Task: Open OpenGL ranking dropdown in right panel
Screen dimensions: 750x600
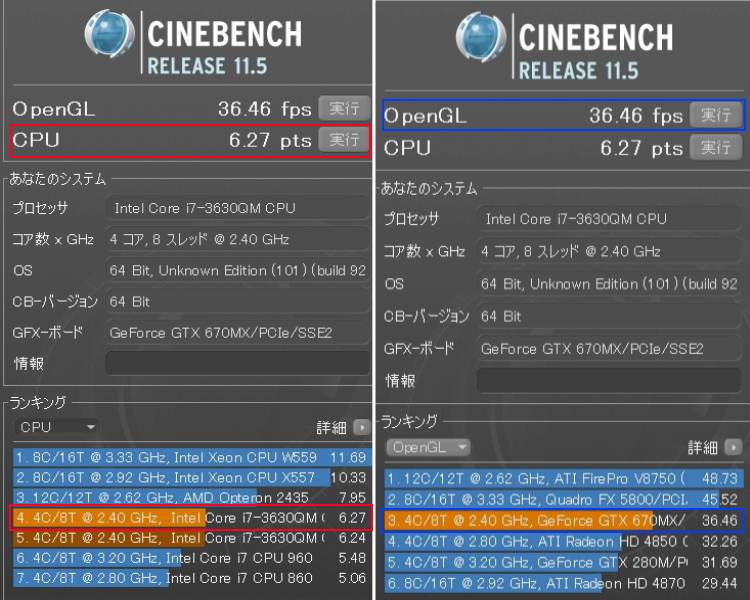Action: (x=428, y=447)
